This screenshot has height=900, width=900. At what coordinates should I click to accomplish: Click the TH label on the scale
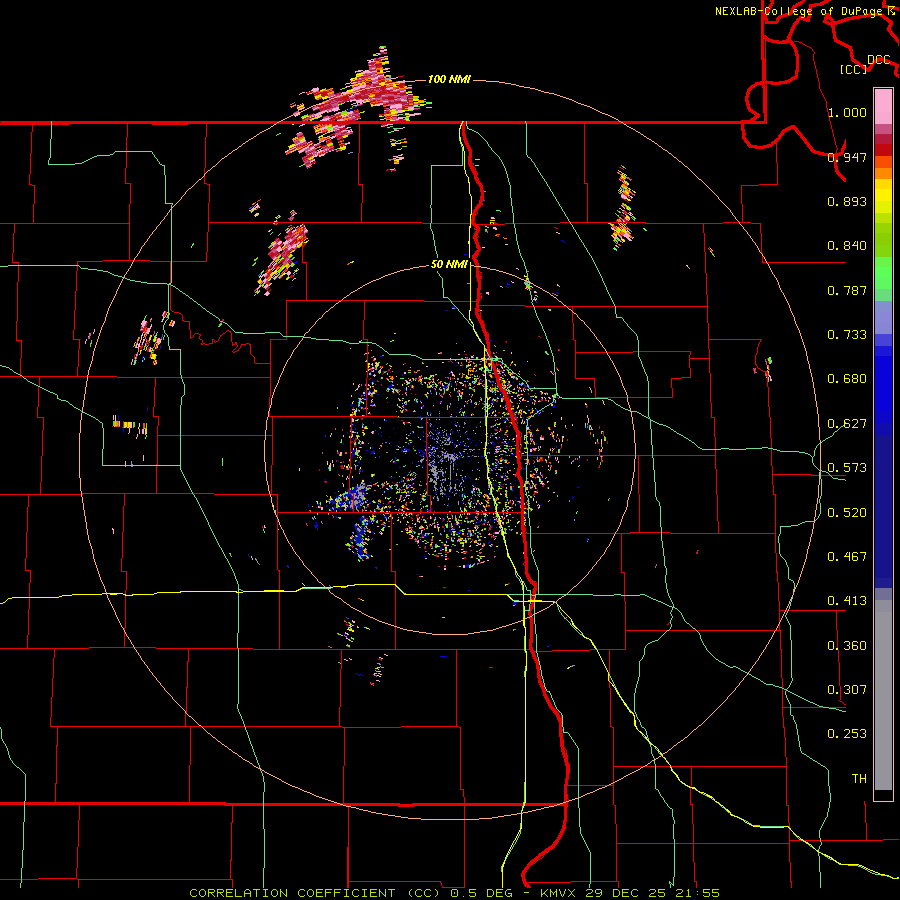[859, 779]
